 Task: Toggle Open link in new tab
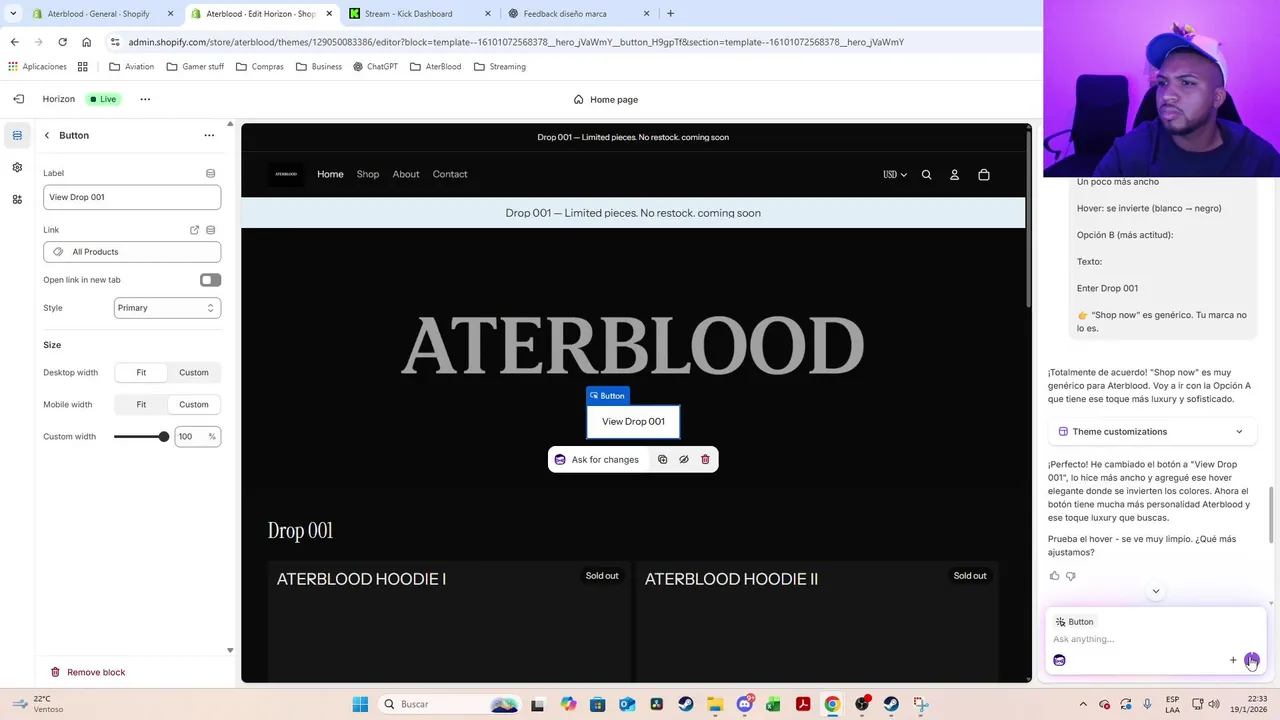point(210,280)
